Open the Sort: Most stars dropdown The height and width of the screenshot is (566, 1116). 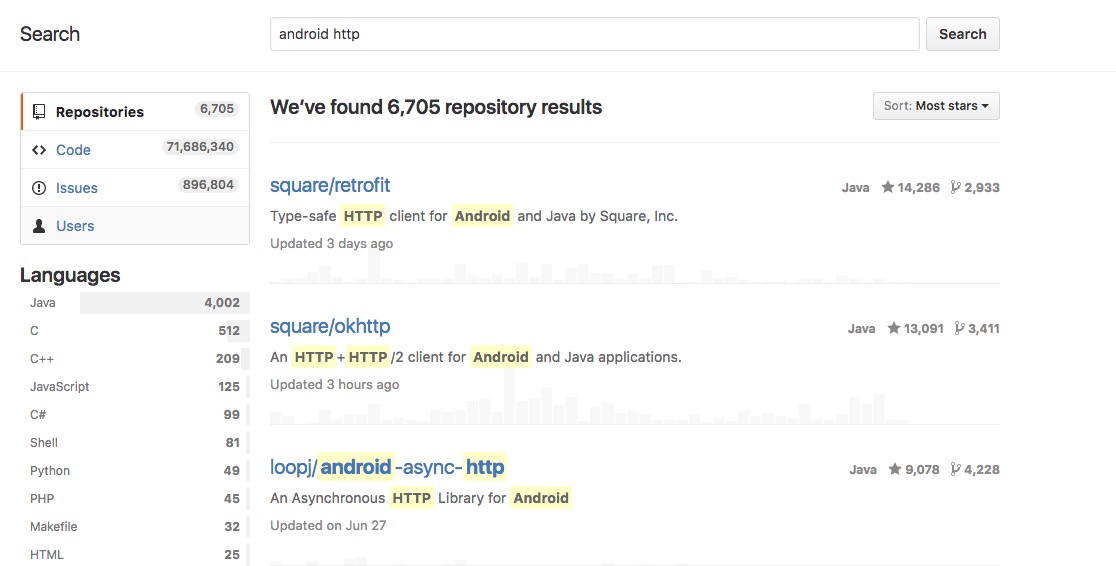[x=936, y=106]
